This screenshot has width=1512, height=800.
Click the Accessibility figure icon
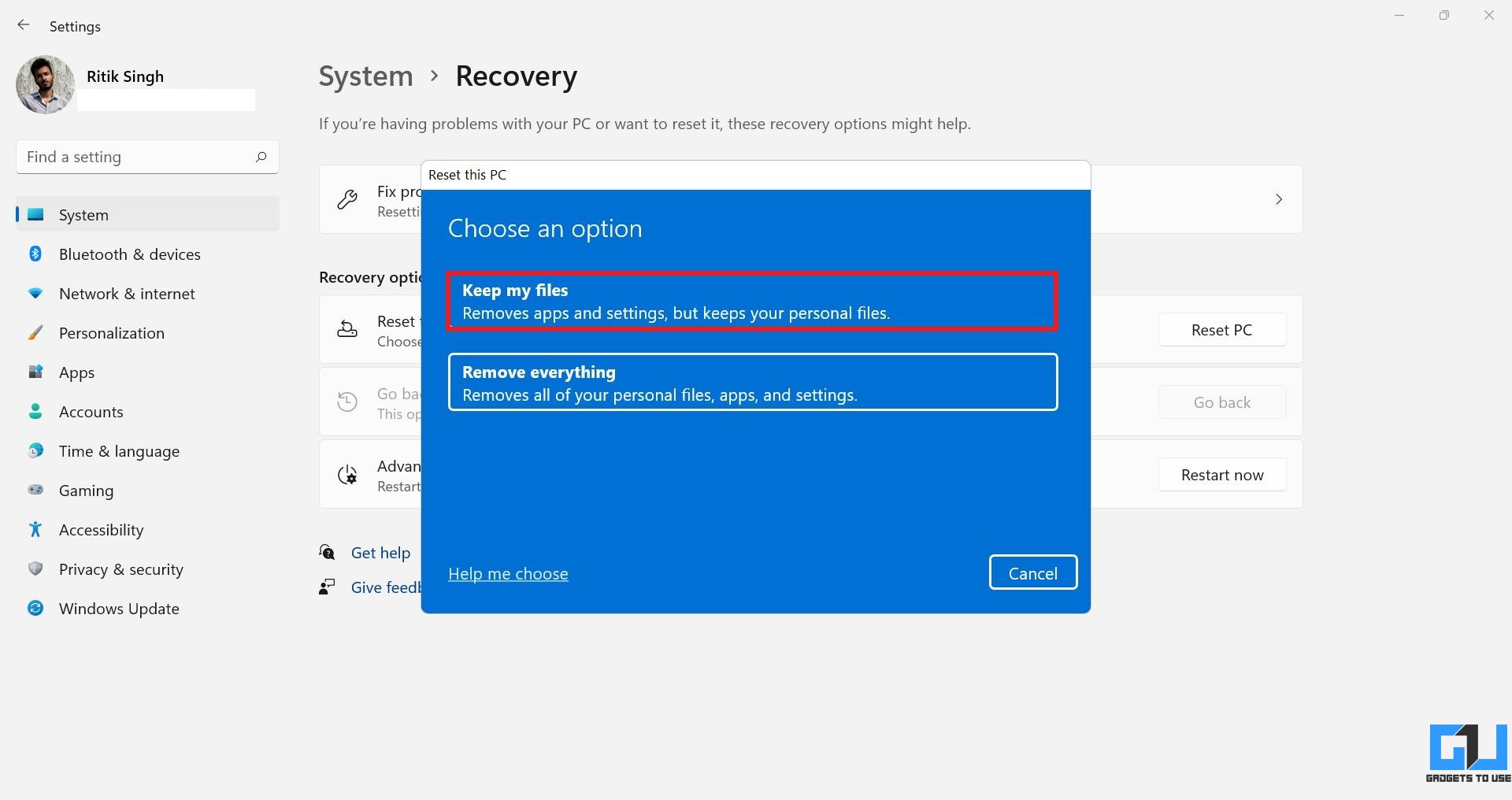point(35,529)
